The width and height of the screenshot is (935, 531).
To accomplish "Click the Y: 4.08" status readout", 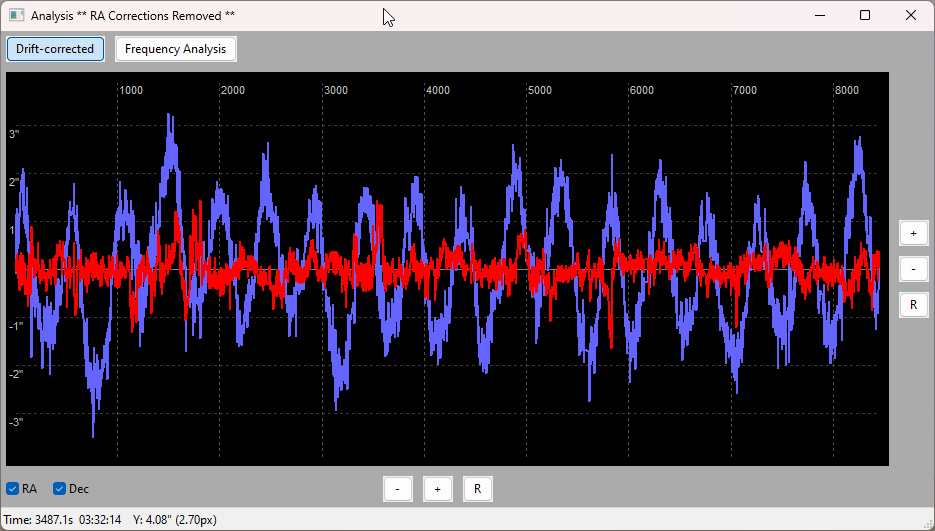I will [x=175, y=520].
